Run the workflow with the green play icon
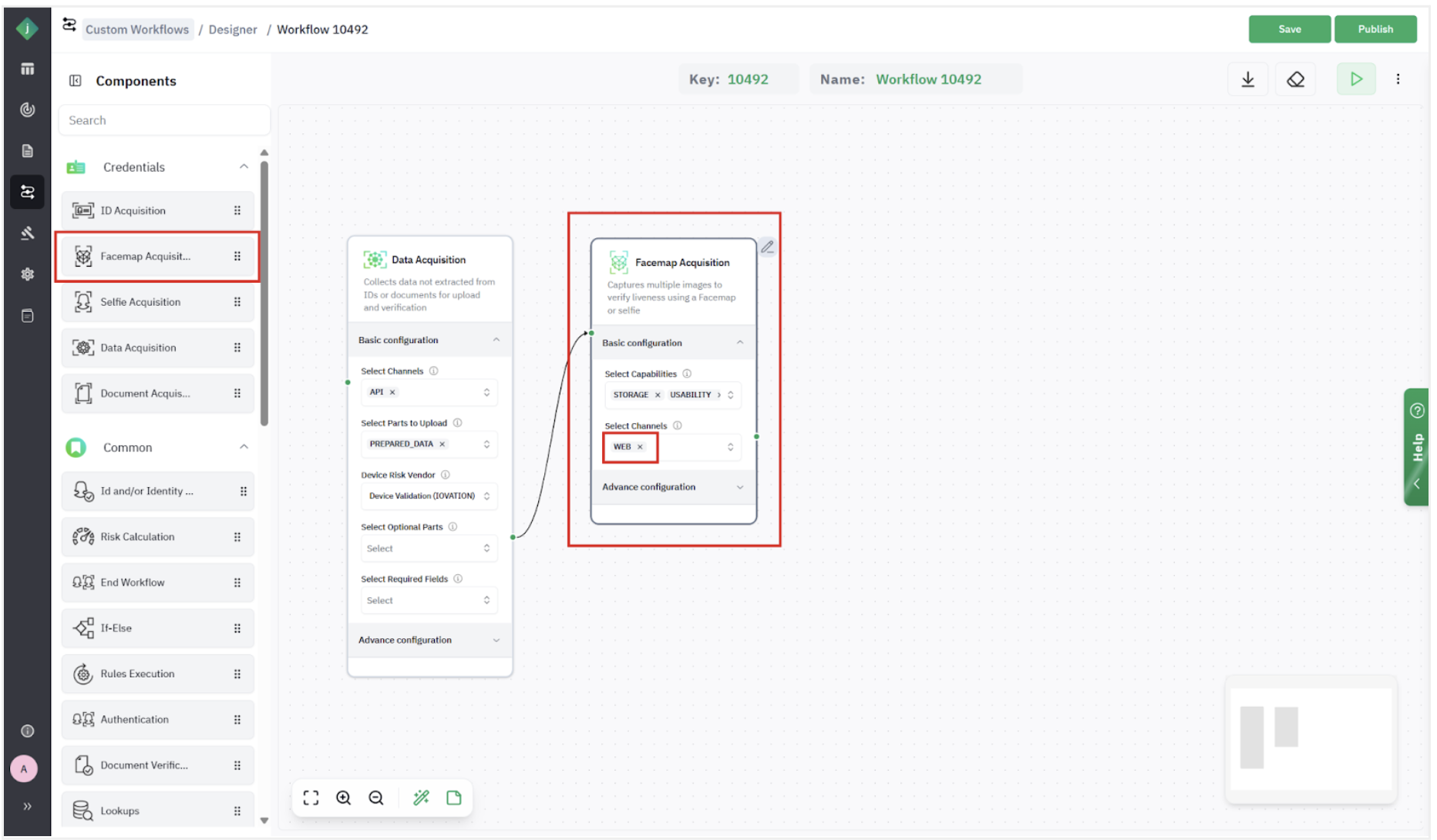Image resolution: width=1437 pixels, height=840 pixels. [1356, 79]
